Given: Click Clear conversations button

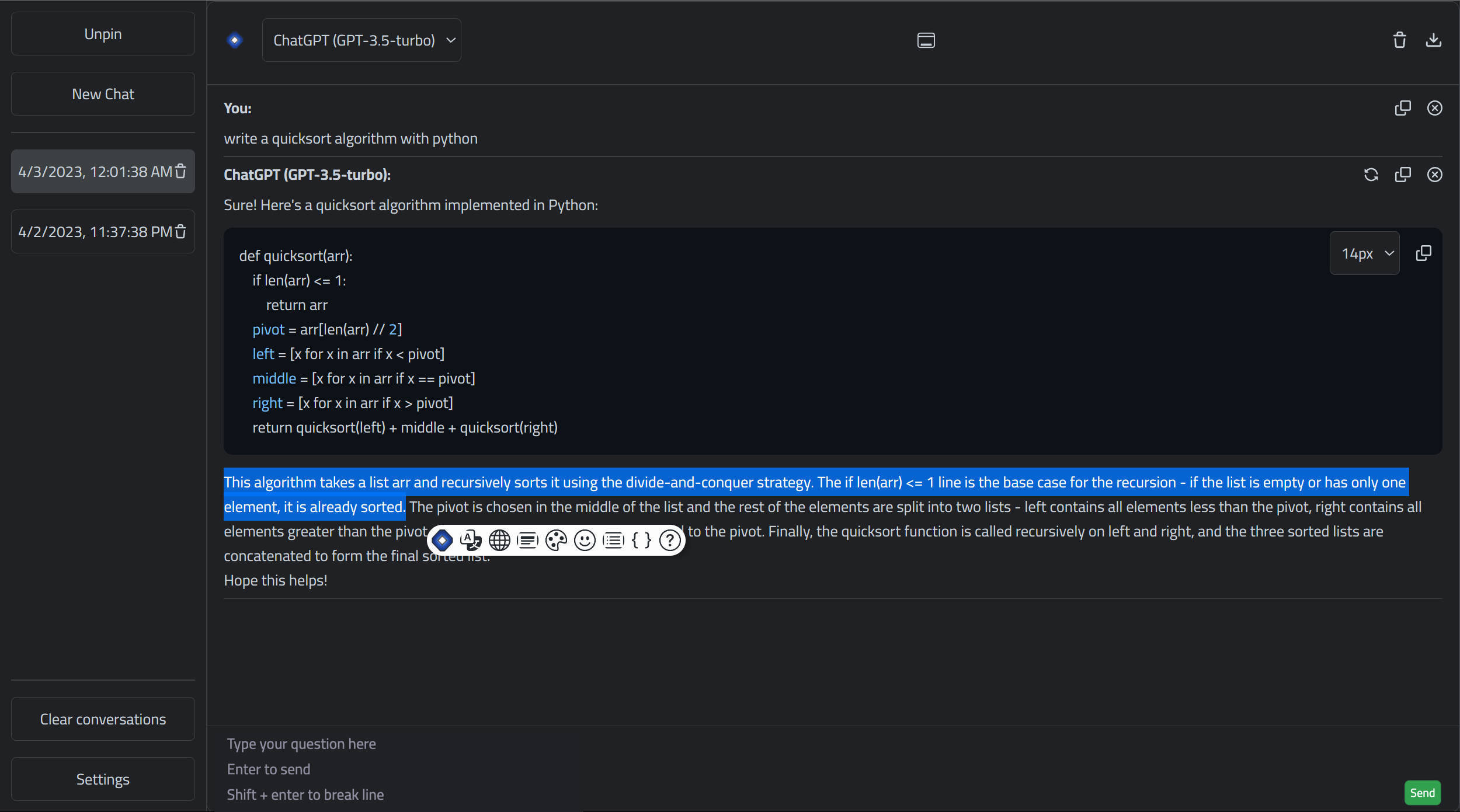Looking at the screenshot, I should tap(102, 718).
